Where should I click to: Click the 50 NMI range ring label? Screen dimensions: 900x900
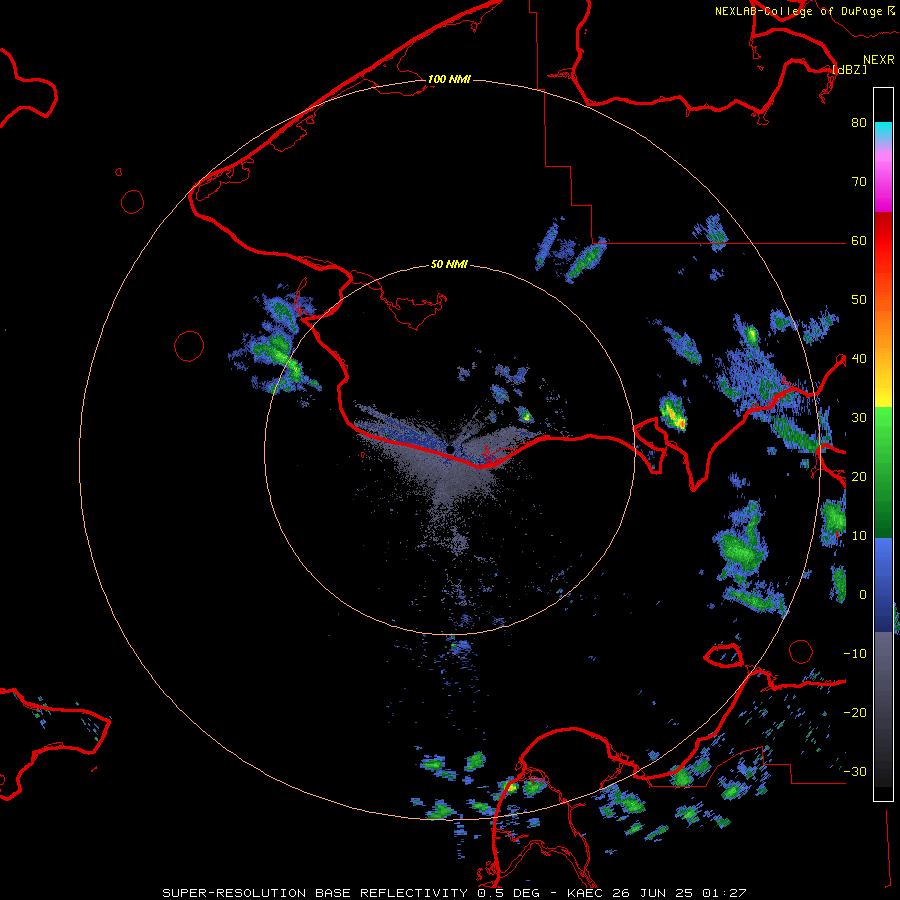[449, 265]
